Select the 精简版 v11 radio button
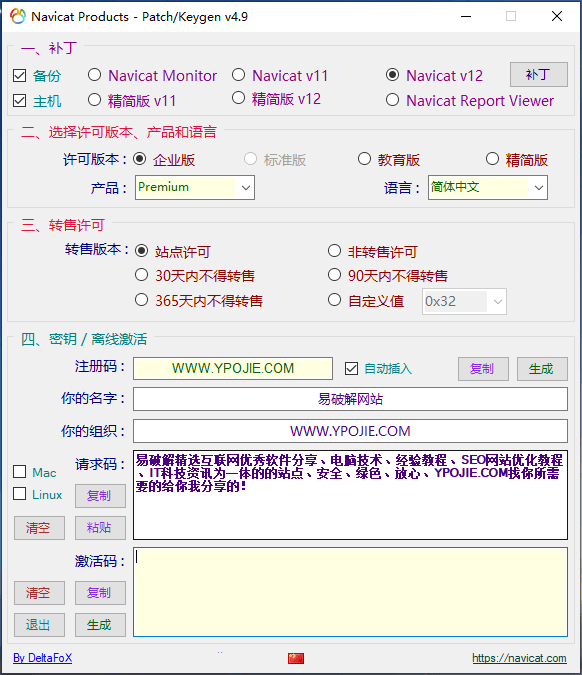The height and width of the screenshot is (675, 582). [94, 100]
